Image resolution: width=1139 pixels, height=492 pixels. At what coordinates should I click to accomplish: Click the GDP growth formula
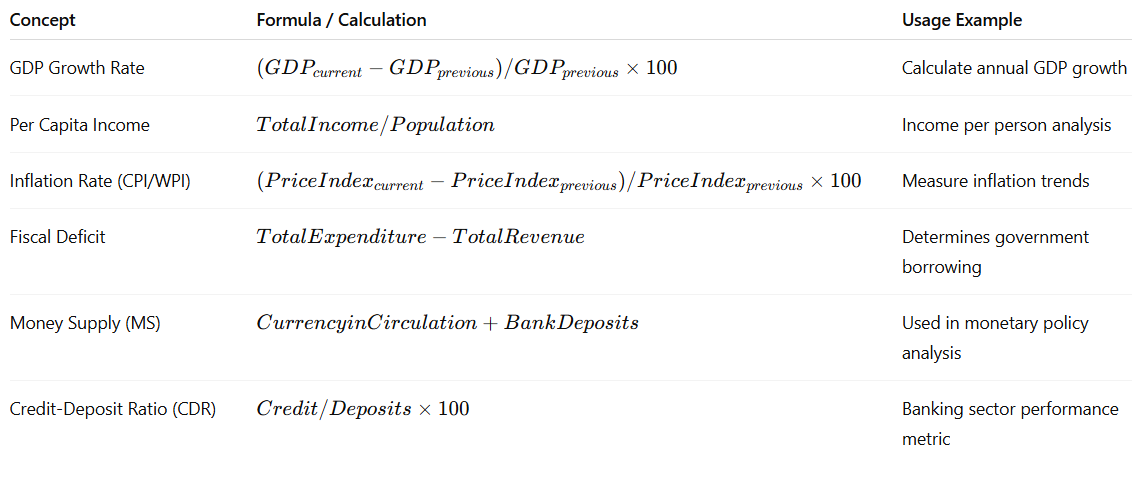466,69
